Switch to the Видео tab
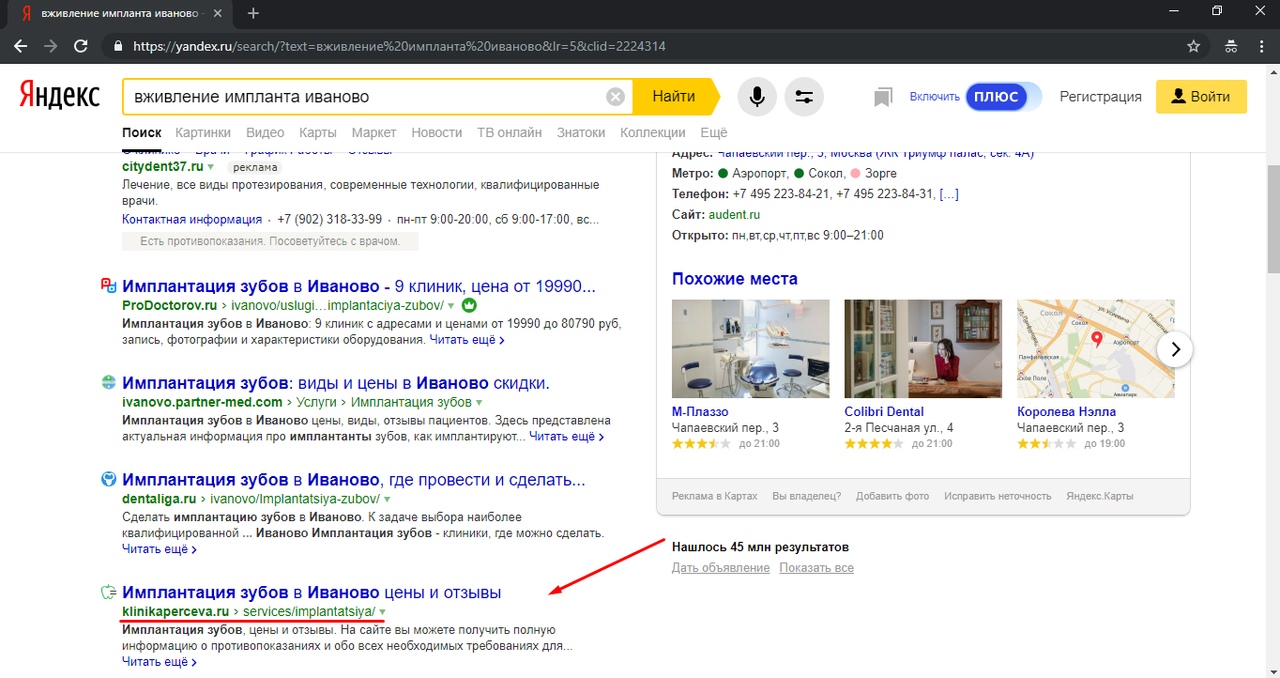 [265, 132]
